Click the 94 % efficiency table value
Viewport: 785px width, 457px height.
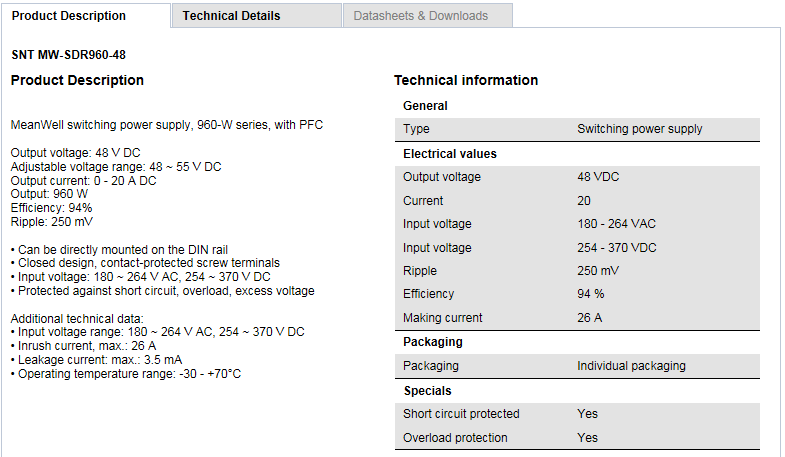pyautogui.click(x=591, y=294)
